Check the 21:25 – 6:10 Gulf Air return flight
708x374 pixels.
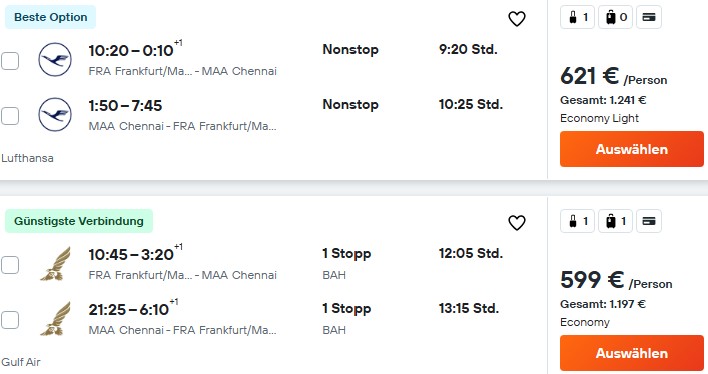coord(10,320)
